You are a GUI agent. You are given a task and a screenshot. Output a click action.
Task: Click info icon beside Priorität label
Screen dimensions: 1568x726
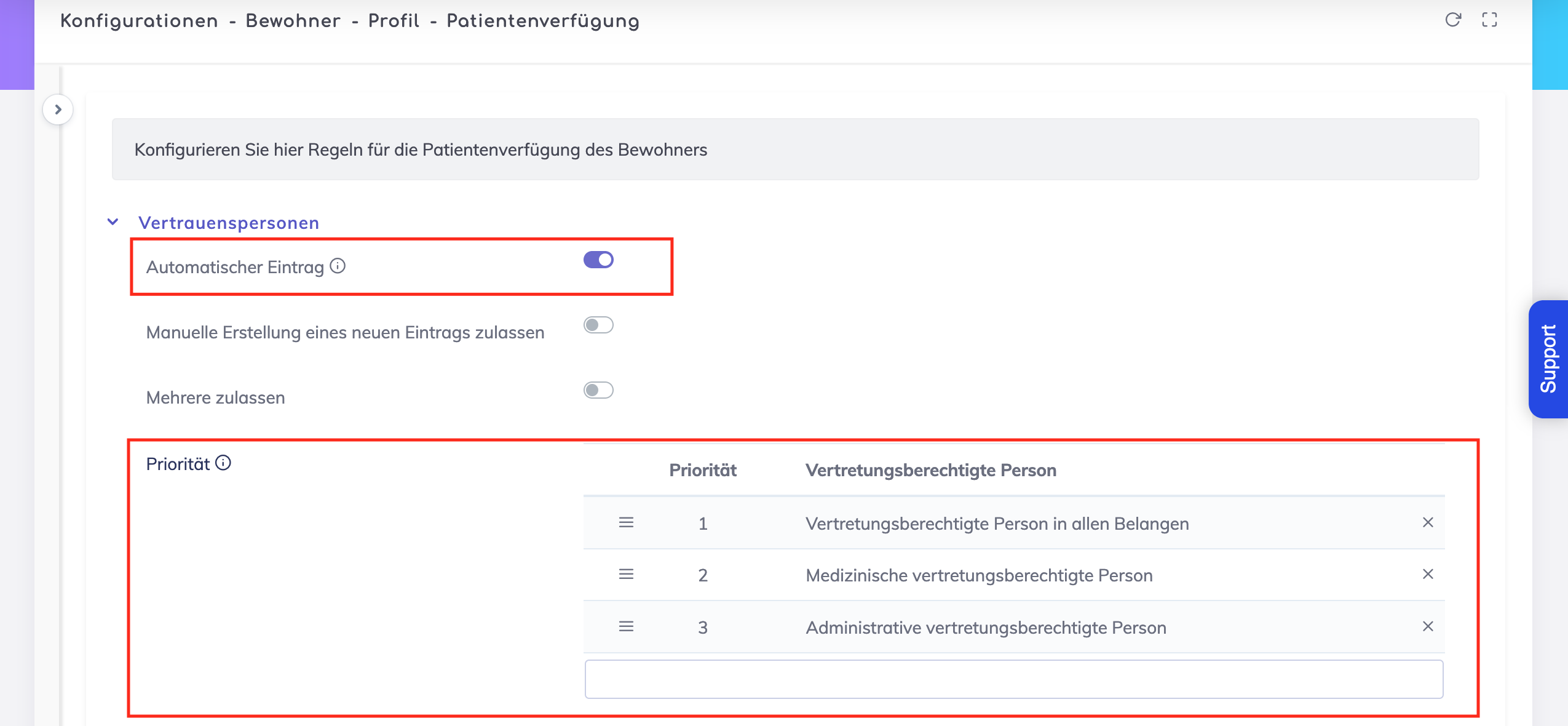coord(223,463)
